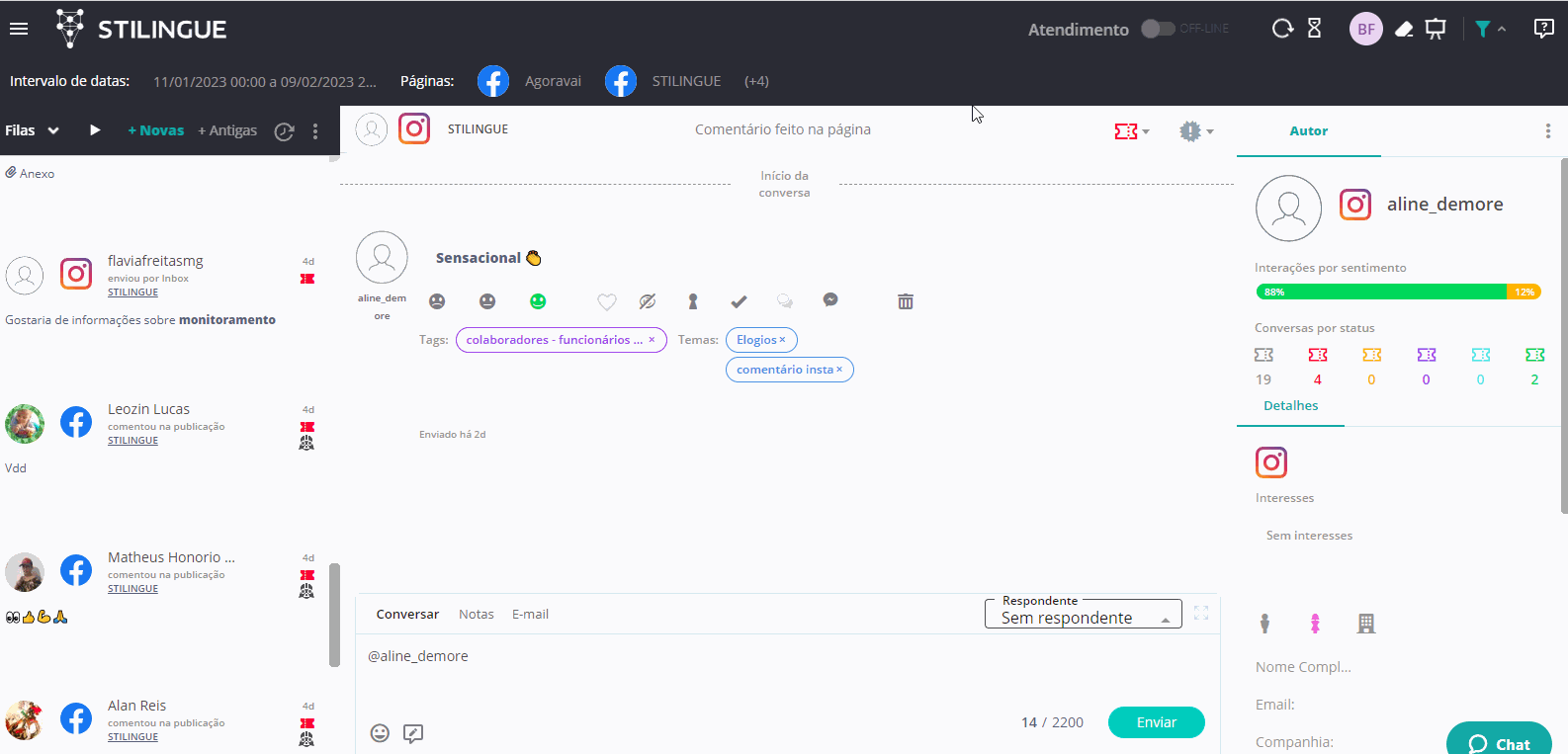
Task: Click the Facebook icon beside STILINGUE page
Action: (621, 81)
